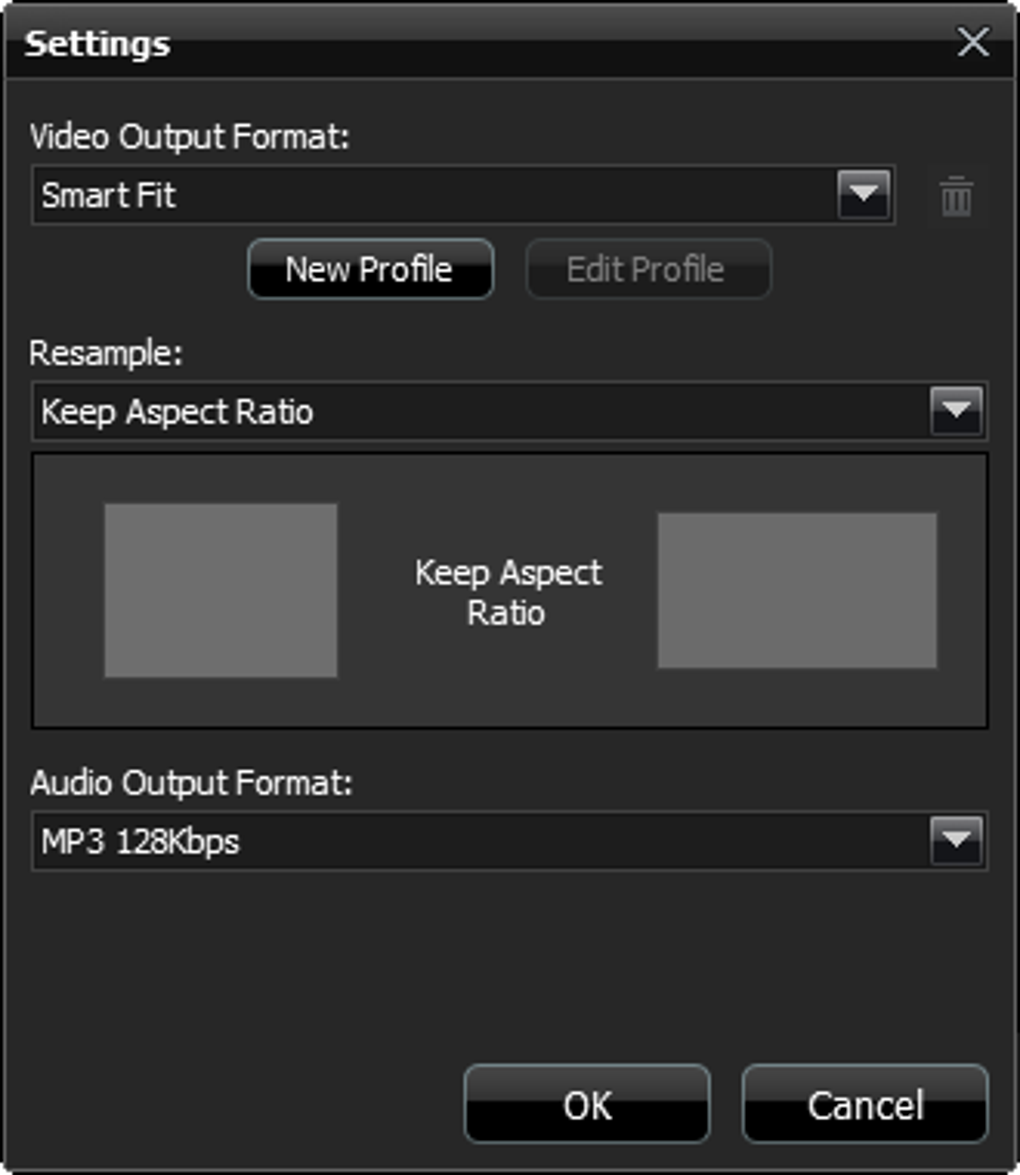Open the Resample dropdown arrow
Image resolution: width=1020 pixels, height=1175 pixels.
tap(956, 411)
